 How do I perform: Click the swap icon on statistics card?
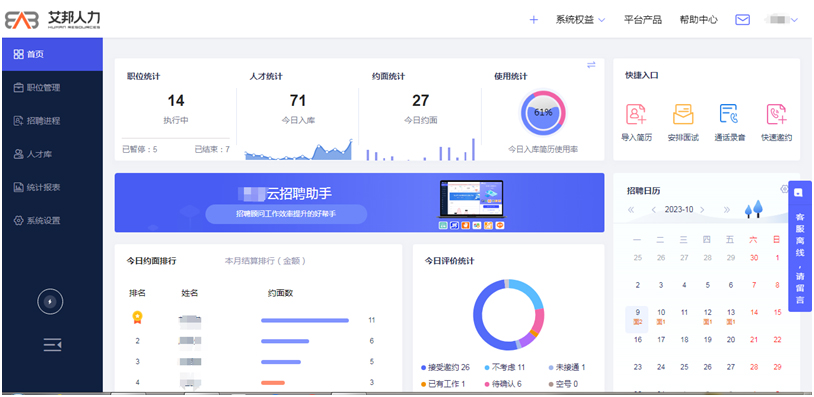591,65
